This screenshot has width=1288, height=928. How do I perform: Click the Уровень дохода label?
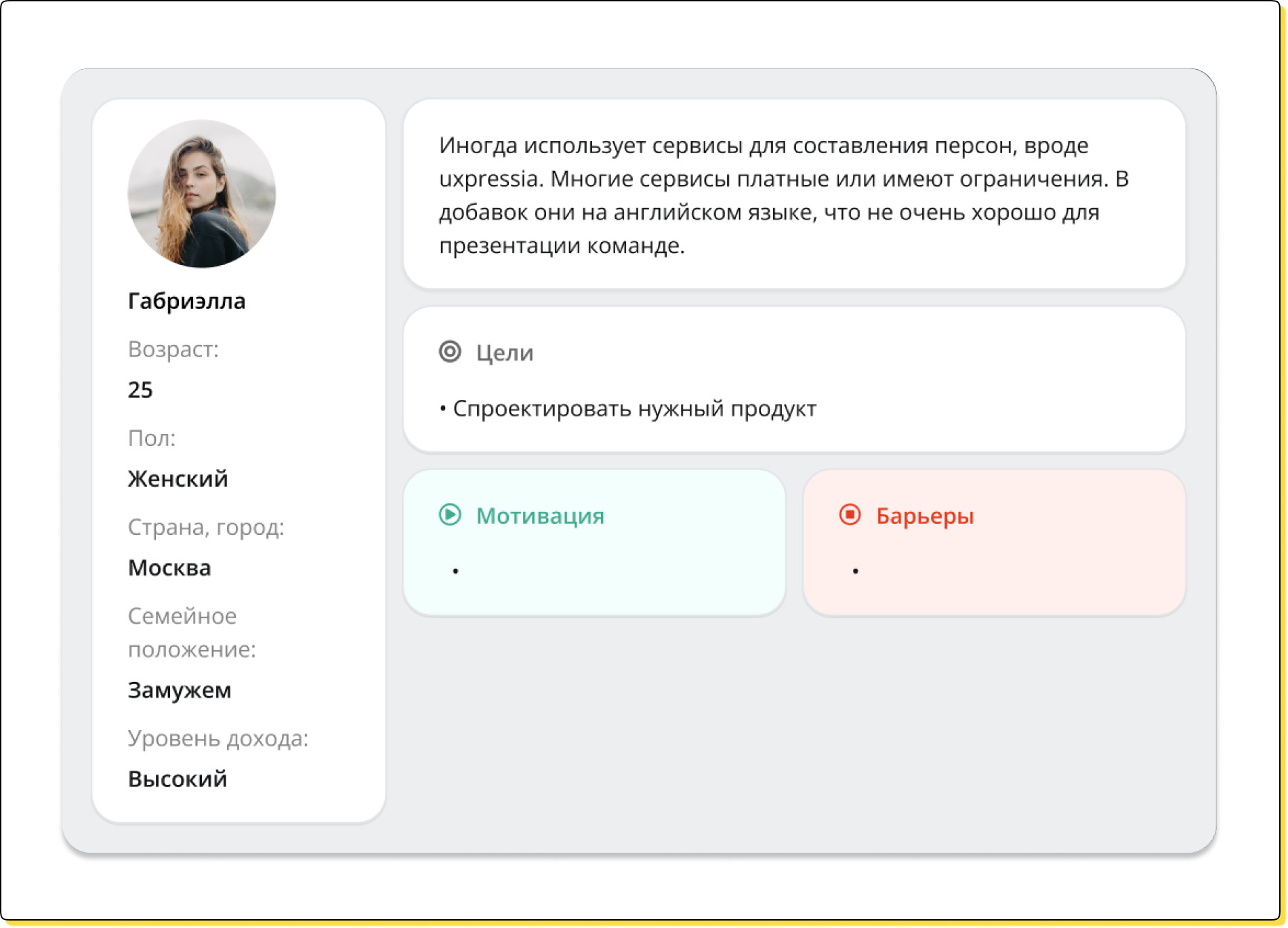click(x=218, y=738)
